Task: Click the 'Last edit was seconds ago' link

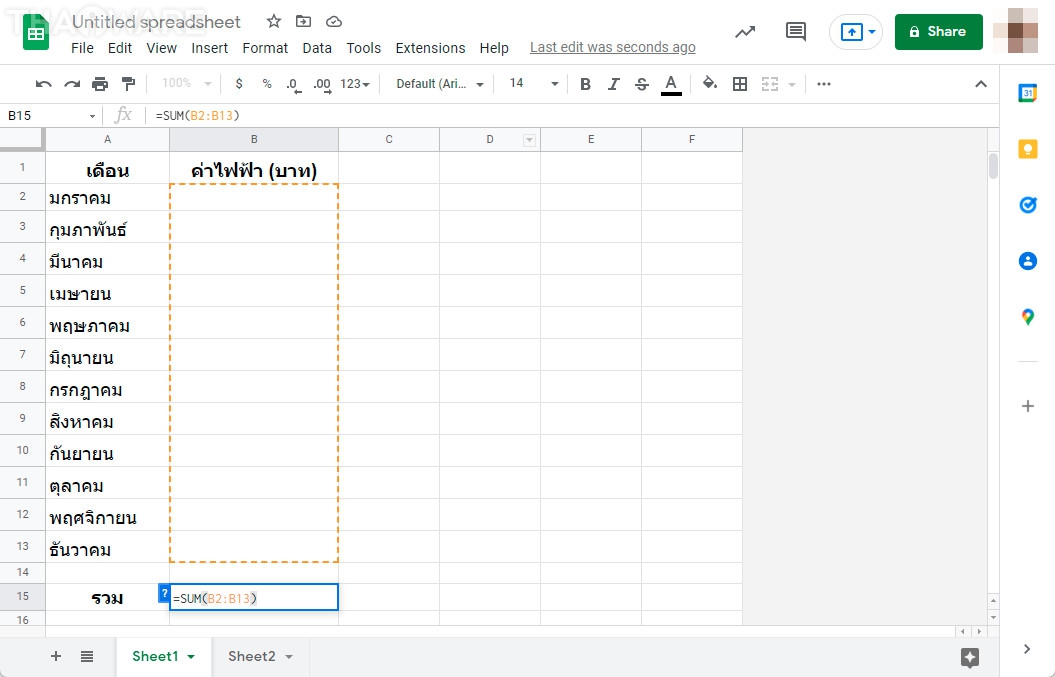Action: 612,48
